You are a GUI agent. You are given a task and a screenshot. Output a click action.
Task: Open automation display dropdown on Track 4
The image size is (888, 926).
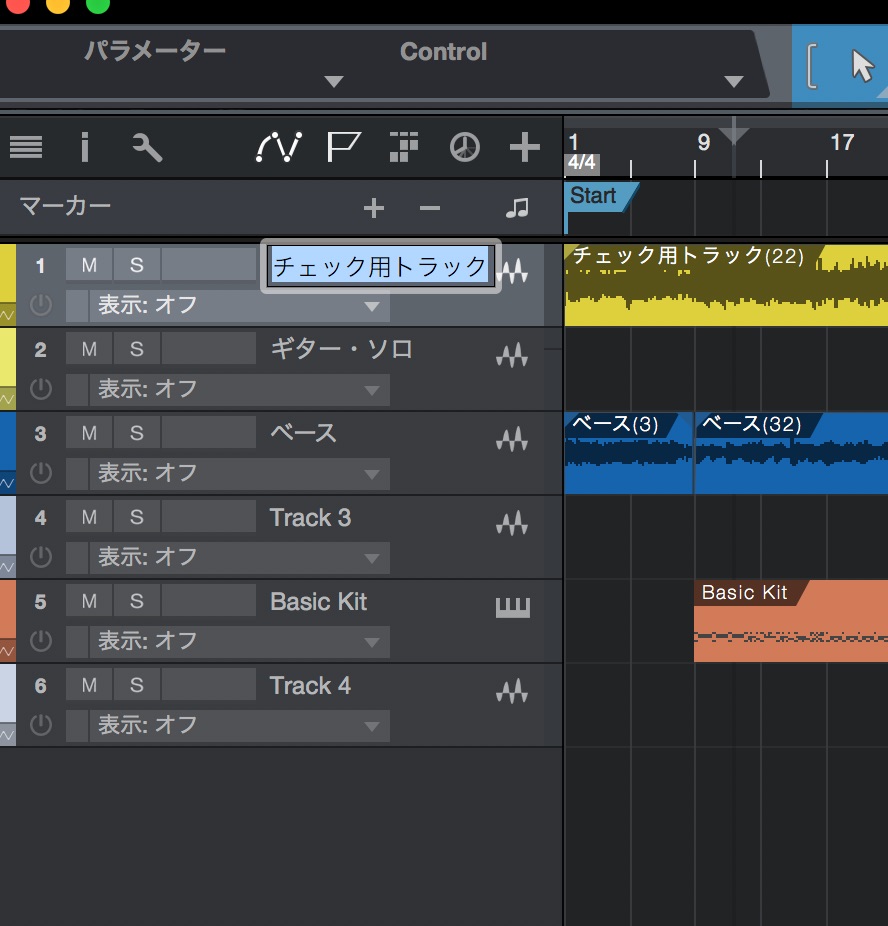pyautogui.click(x=238, y=725)
